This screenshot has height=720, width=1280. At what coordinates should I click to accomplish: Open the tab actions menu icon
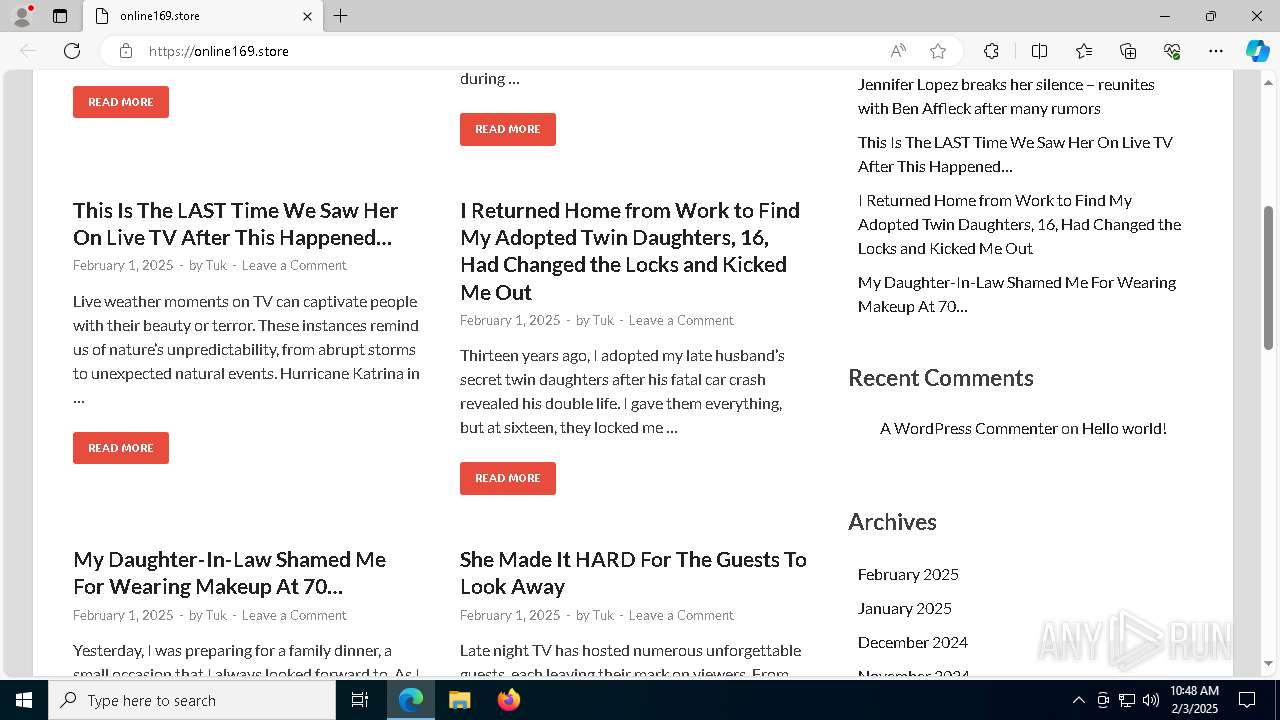tap(60, 16)
